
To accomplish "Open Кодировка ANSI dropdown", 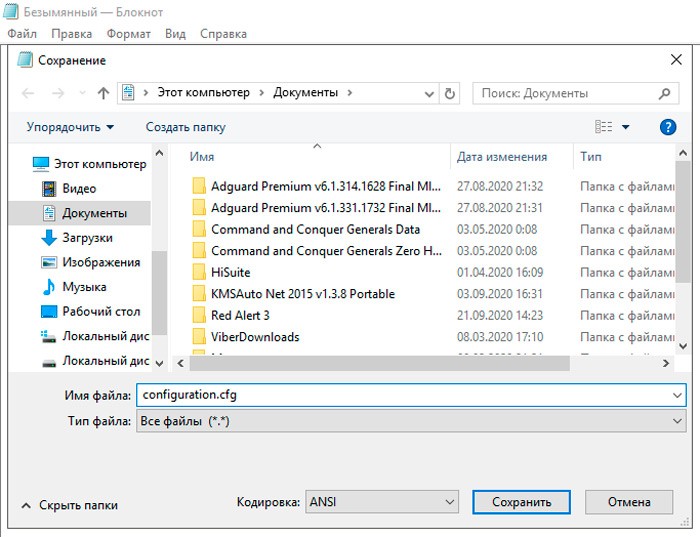I will [x=382, y=503].
